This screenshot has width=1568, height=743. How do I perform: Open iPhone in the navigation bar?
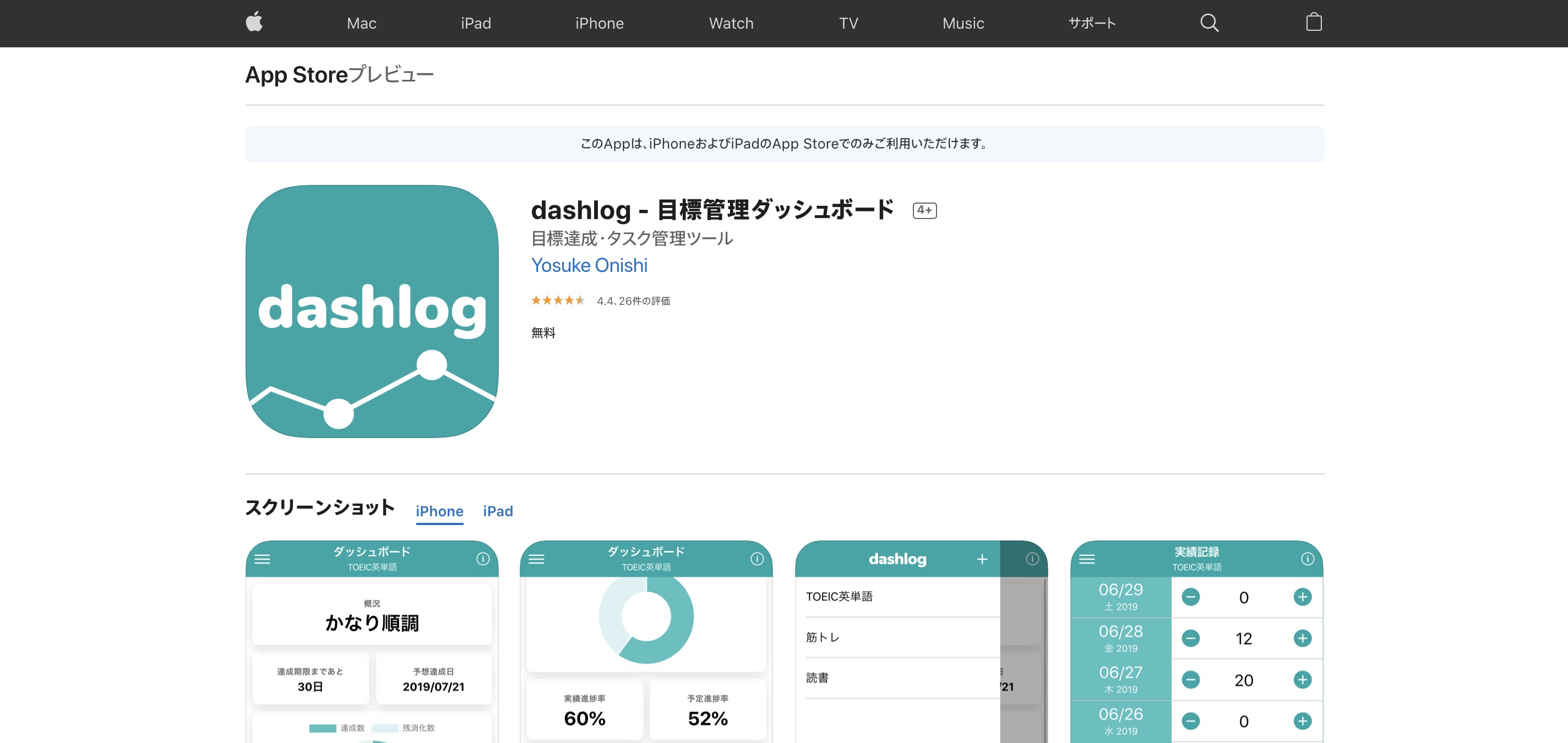click(x=599, y=23)
